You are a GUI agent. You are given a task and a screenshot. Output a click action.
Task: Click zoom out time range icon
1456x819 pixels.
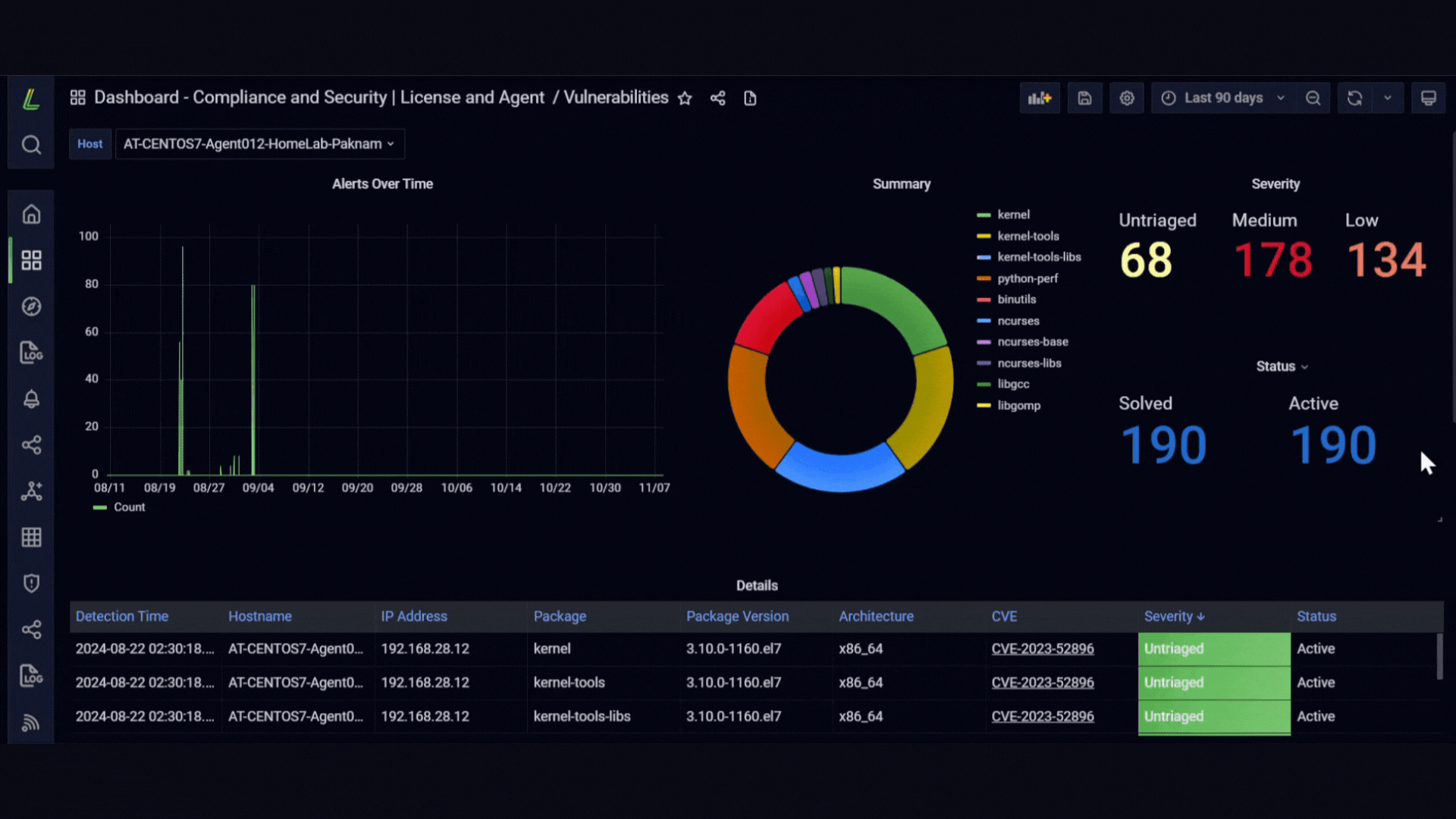coord(1313,99)
